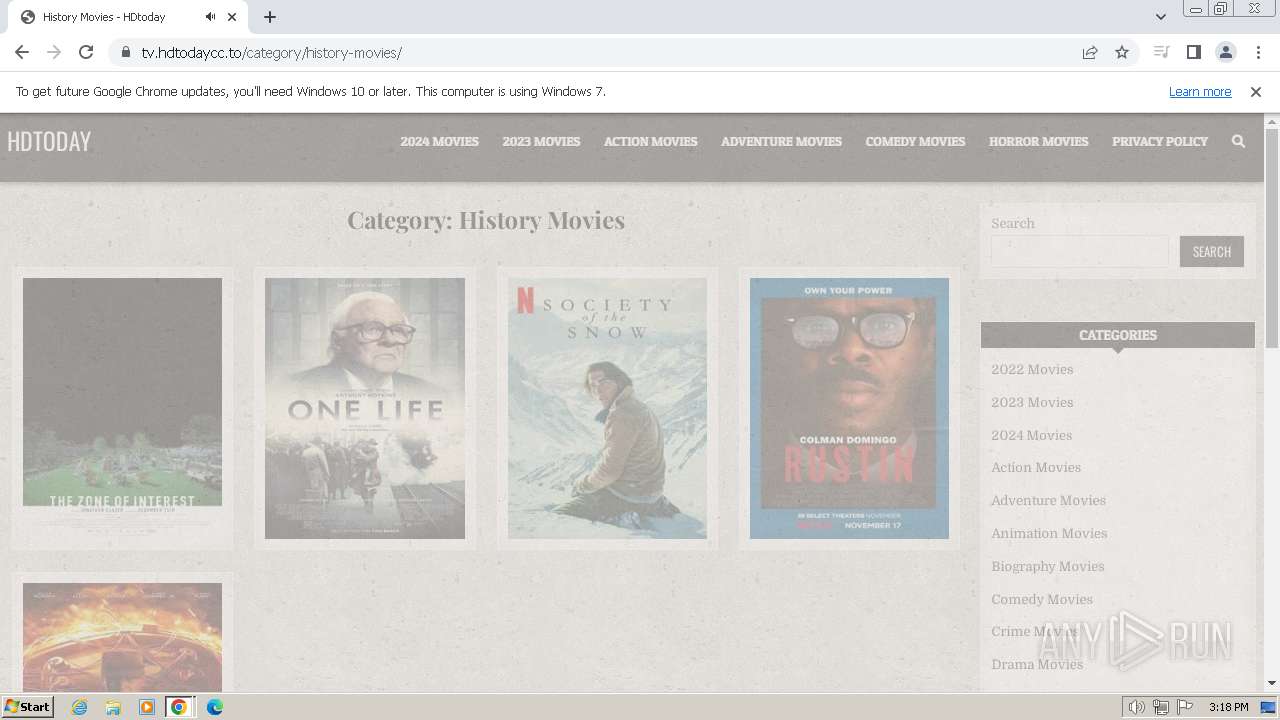Image resolution: width=1280 pixels, height=720 pixels.
Task: Open system volume tray icon
Action: [1136, 707]
